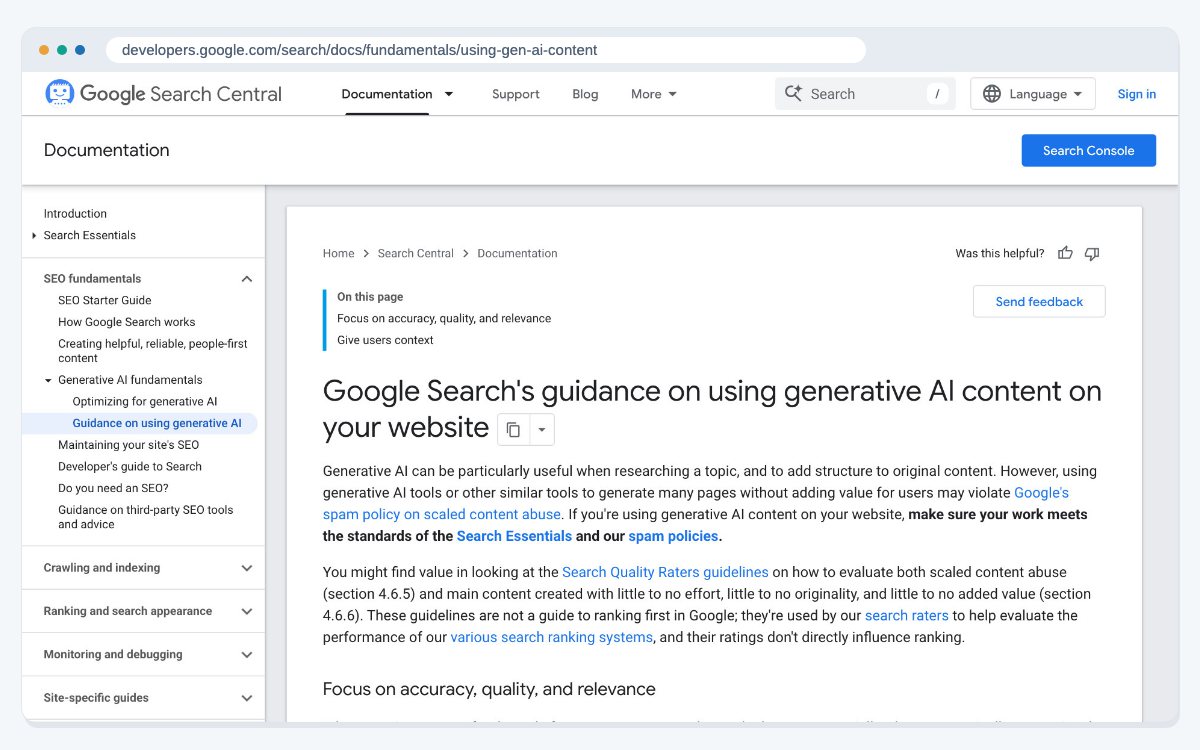The image size is (1200, 750).
Task: Click the thumbs down not helpful icon
Action: (x=1092, y=253)
